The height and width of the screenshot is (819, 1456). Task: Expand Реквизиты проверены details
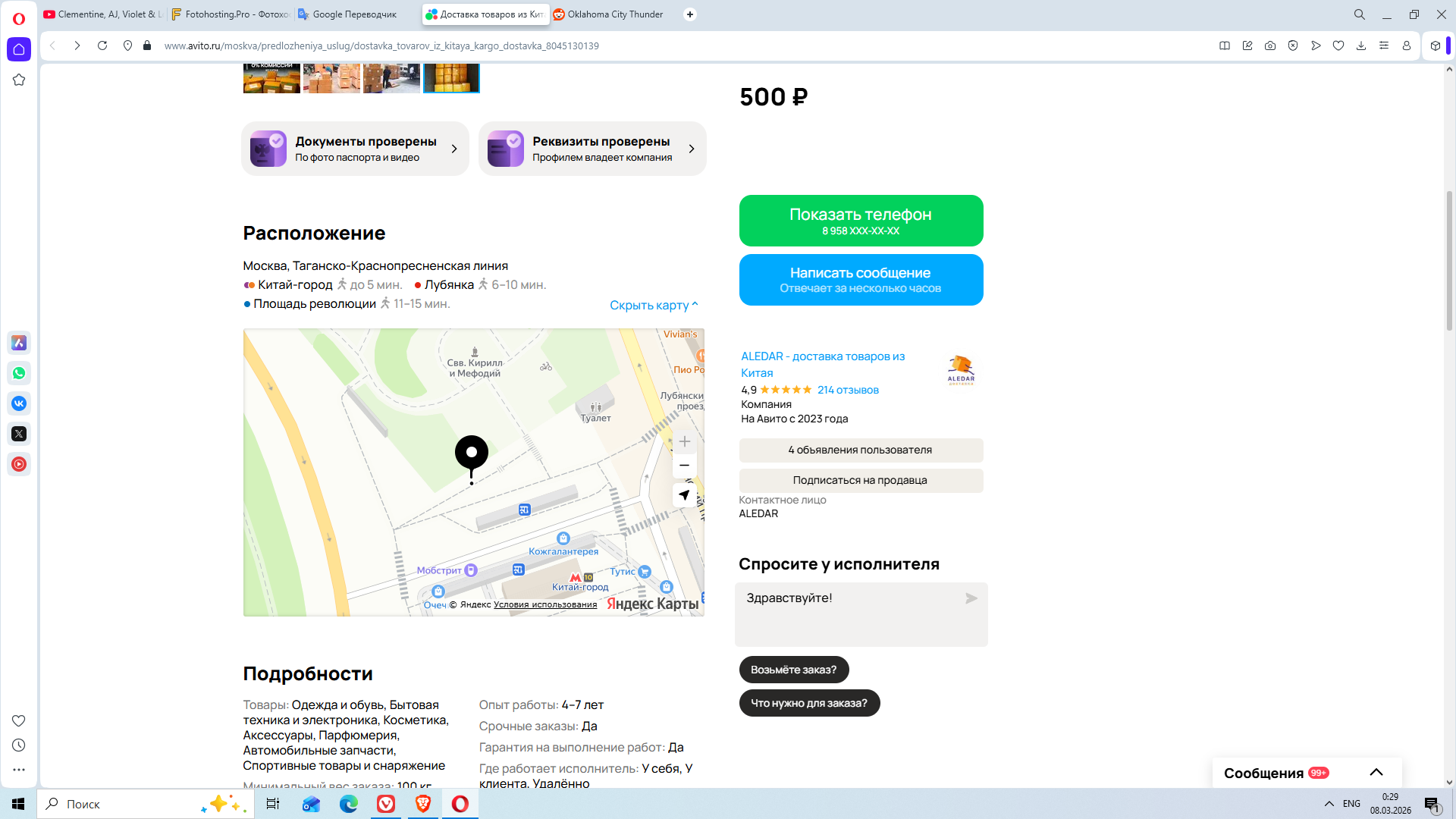point(592,149)
